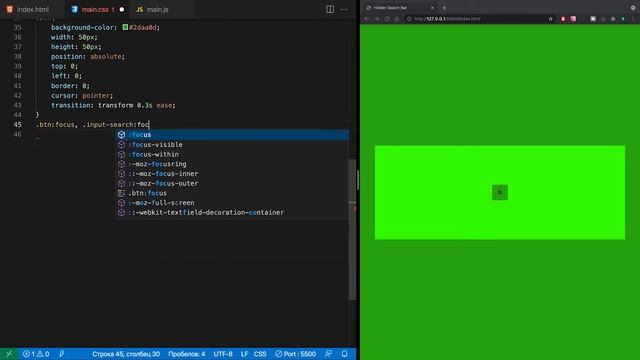The height and width of the screenshot is (360, 640).
Task: Select the :focus autocomplete suggestion
Action: [232, 135]
